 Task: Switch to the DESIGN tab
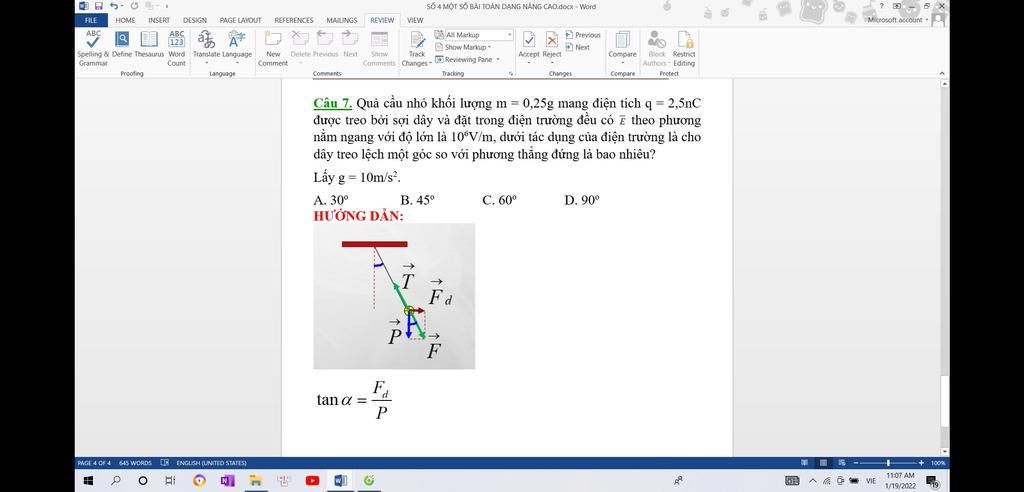195,20
